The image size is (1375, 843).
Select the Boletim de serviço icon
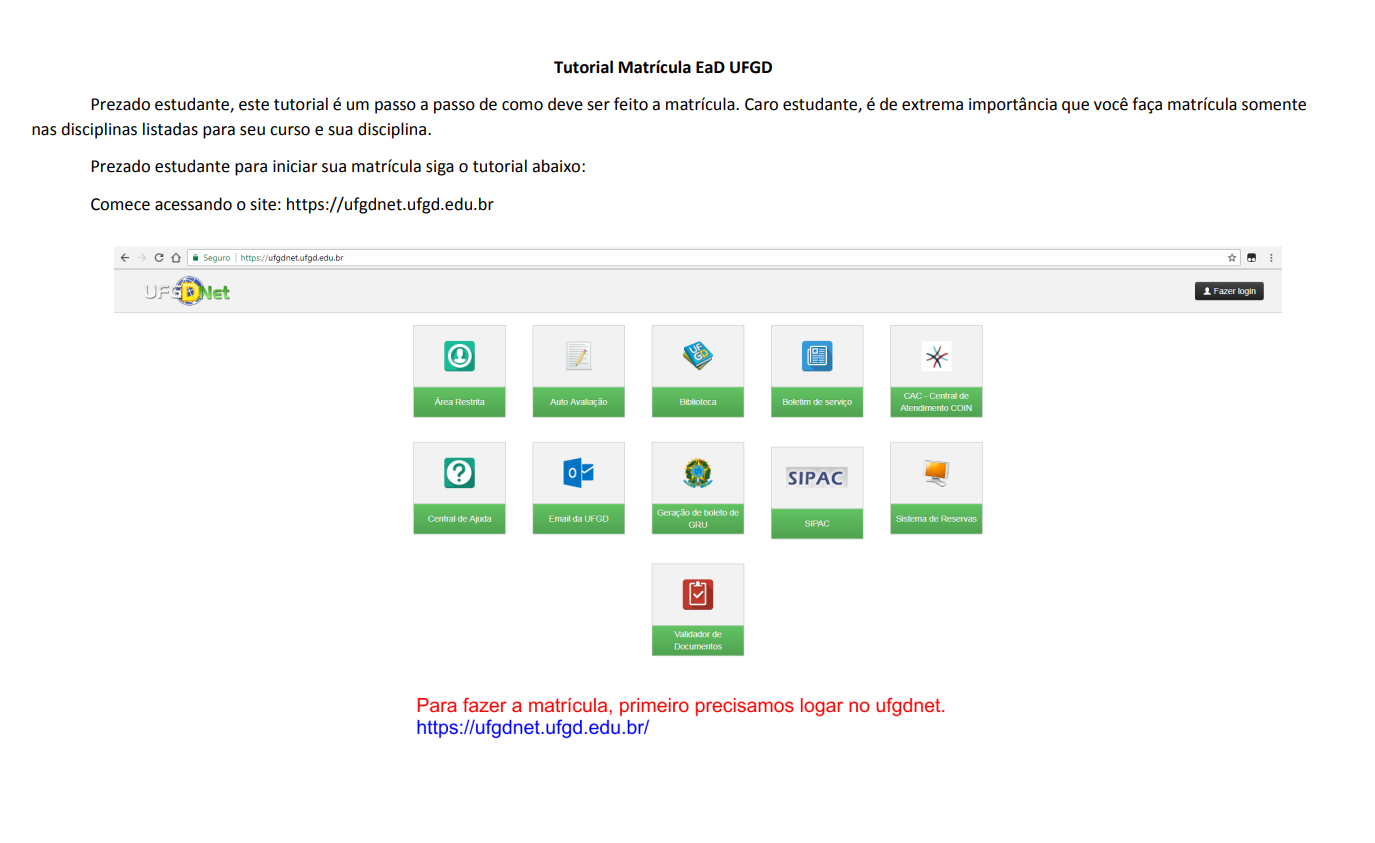pyautogui.click(x=816, y=356)
